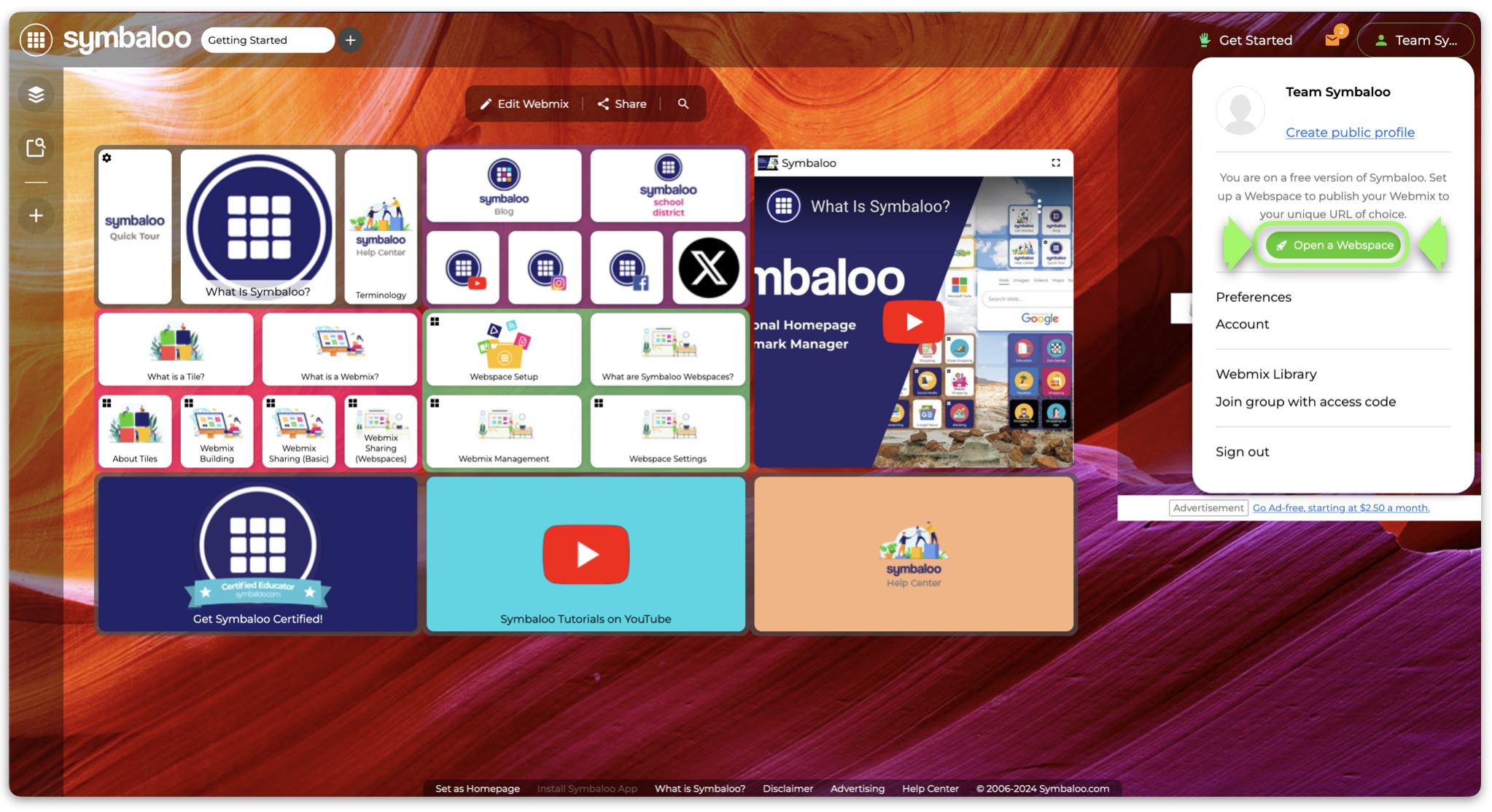Select Join group with access code

coord(1305,402)
